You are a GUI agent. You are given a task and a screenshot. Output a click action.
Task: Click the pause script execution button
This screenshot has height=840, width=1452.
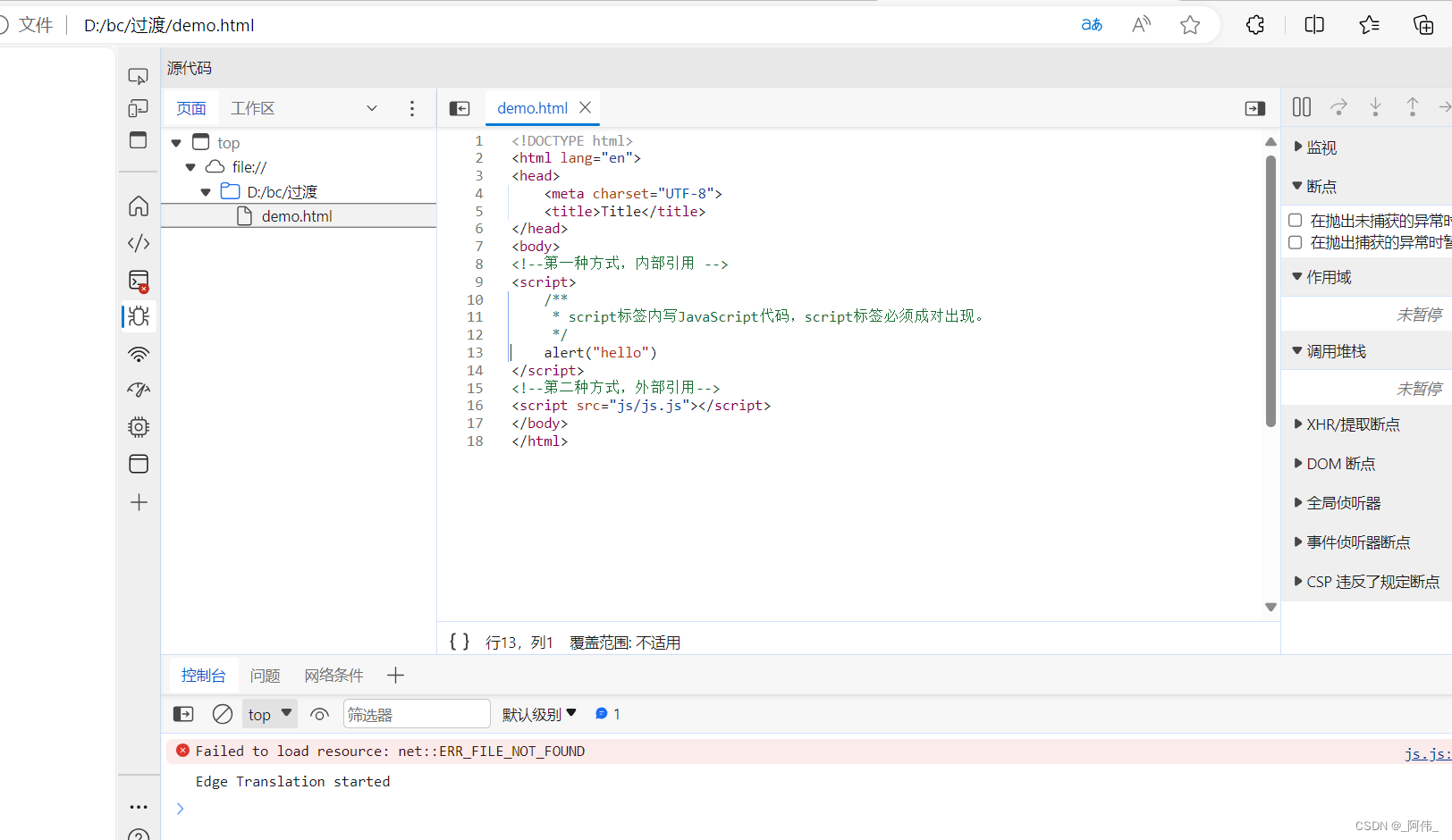[1302, 107]
